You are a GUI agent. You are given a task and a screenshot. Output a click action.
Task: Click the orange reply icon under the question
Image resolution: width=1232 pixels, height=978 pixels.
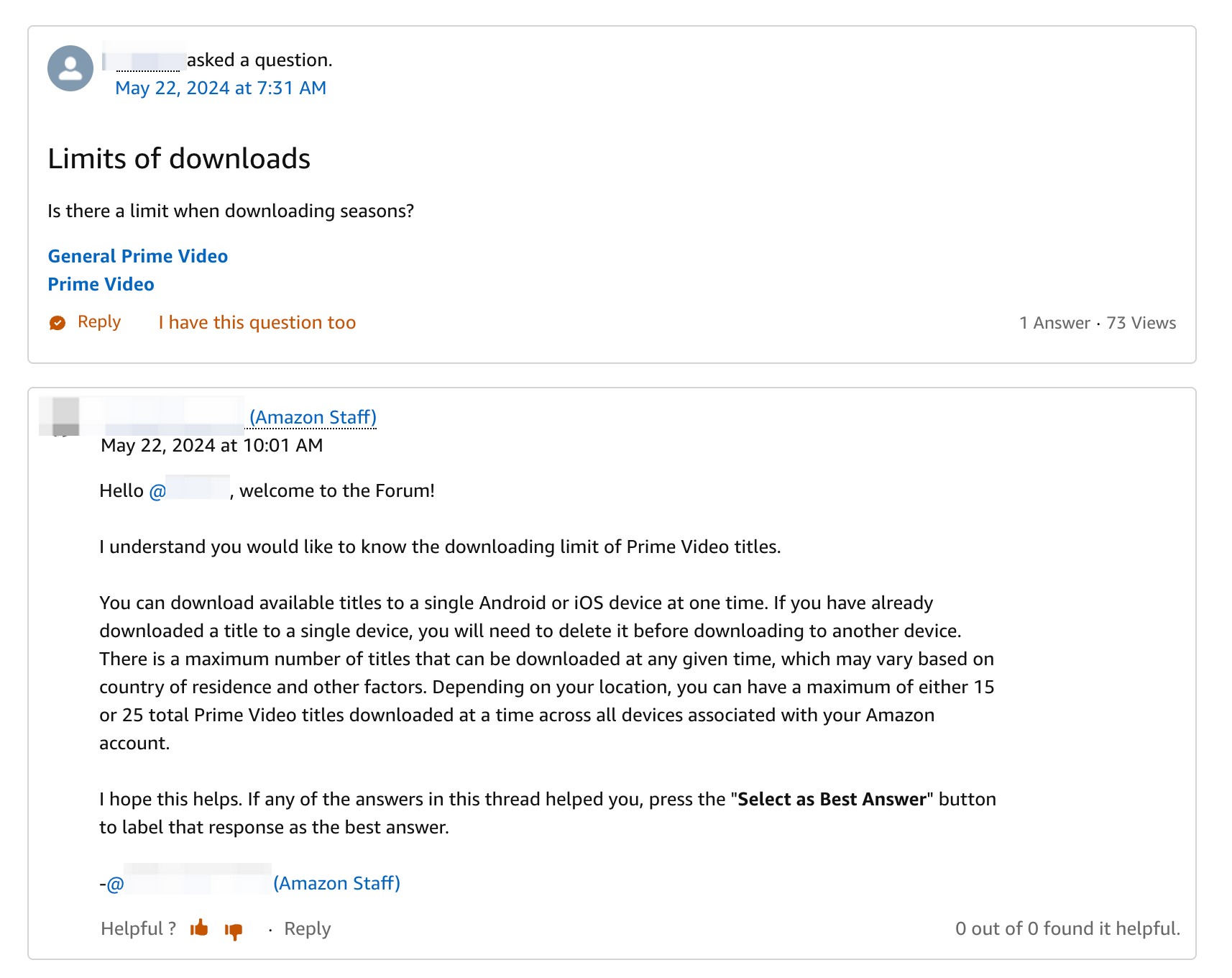click(x=58, y=323)
